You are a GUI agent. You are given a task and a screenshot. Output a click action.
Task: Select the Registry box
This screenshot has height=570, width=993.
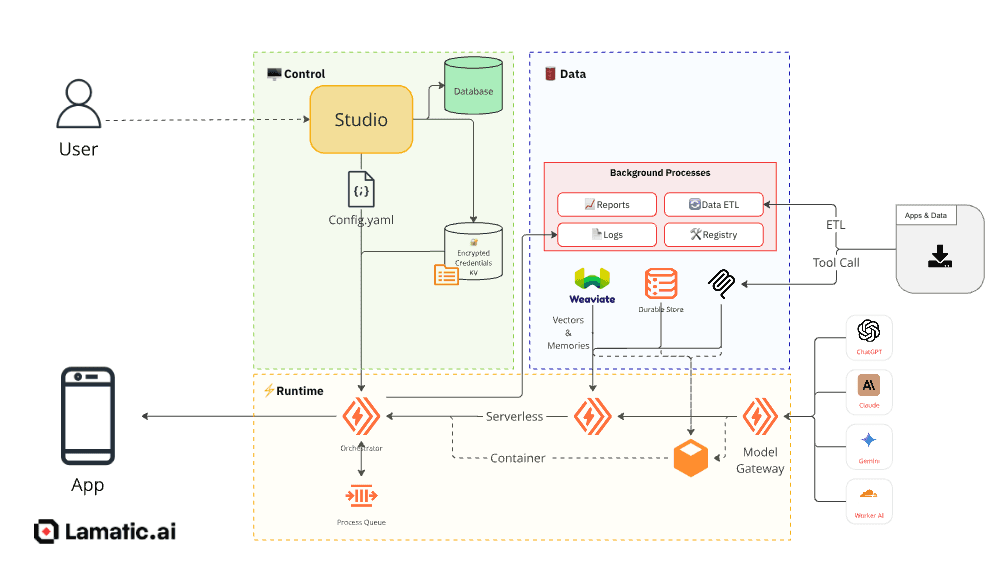point(714,234)
